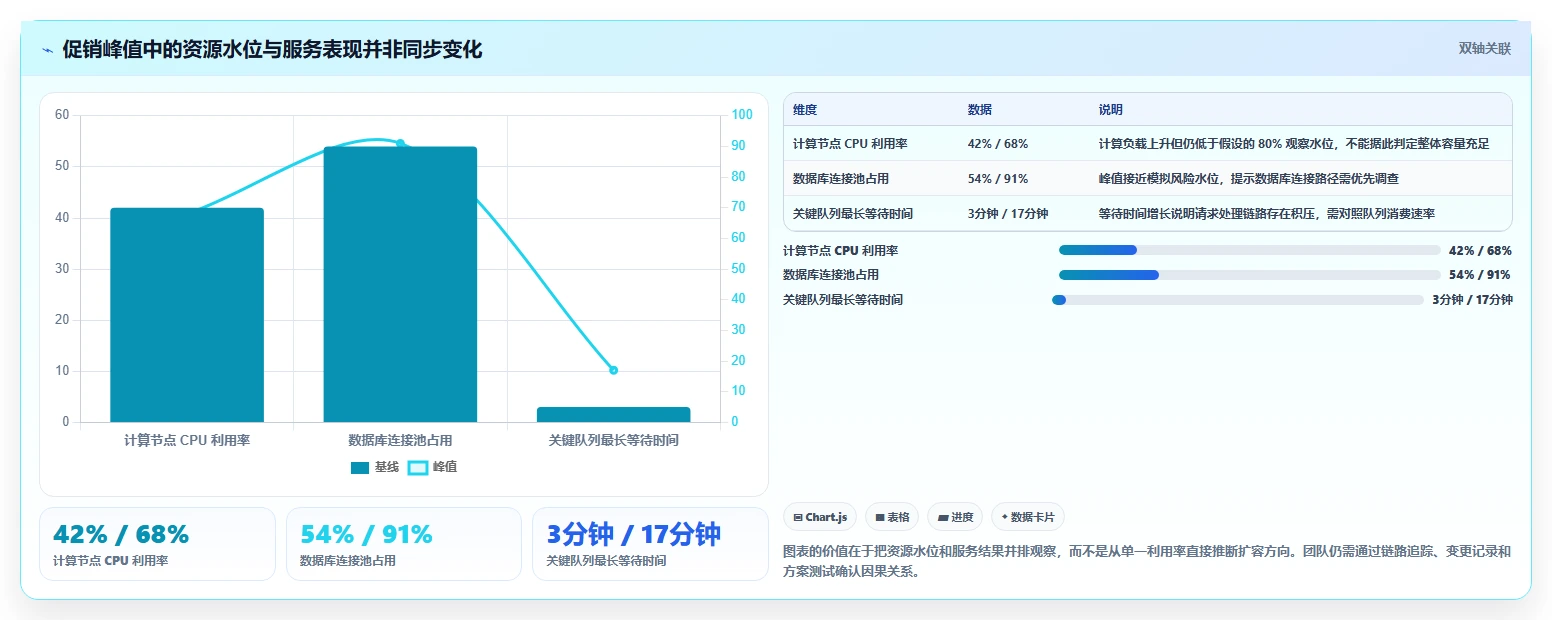Click the lightning icon beside the title
The height and width of the screenshot is (620, 1552).
(47, 50)
